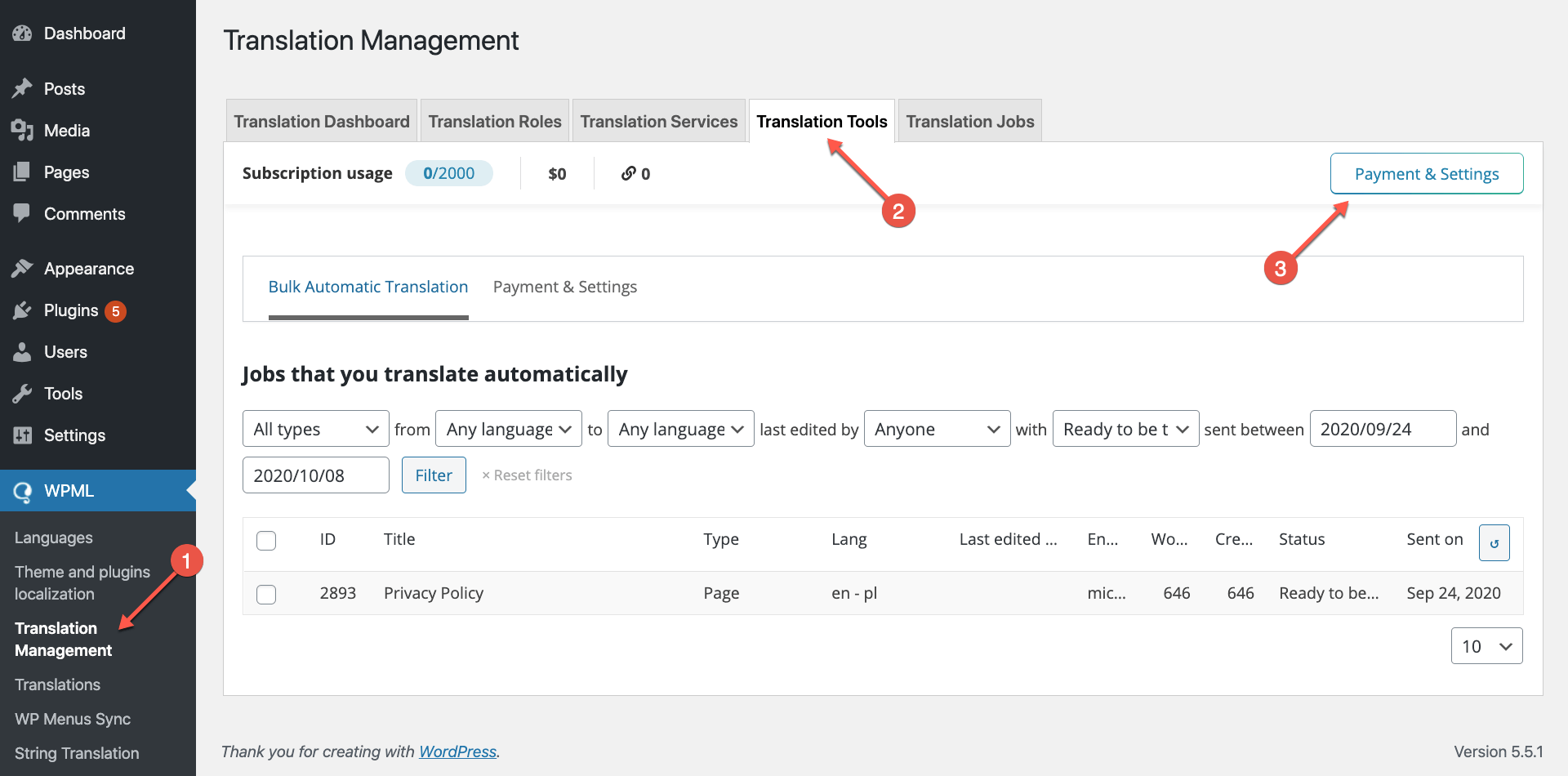Image resolution: width=1568 pixels, height=776 pixels.
Task: Click the Dashboard gauge icon
Action: [x=22, y=33]
